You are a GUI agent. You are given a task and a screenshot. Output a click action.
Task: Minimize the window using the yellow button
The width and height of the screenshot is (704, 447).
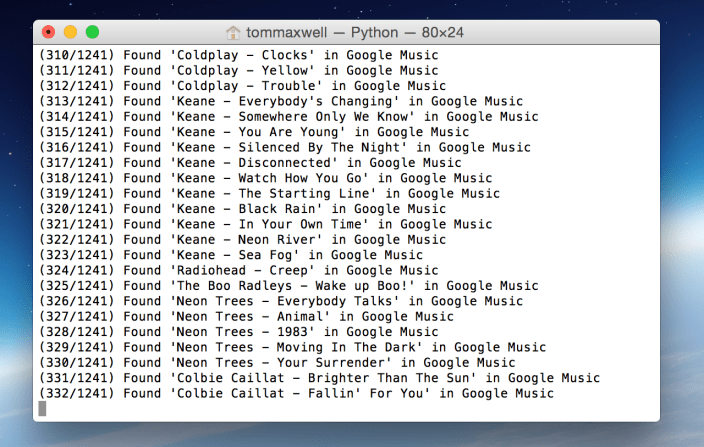[70, 33]
